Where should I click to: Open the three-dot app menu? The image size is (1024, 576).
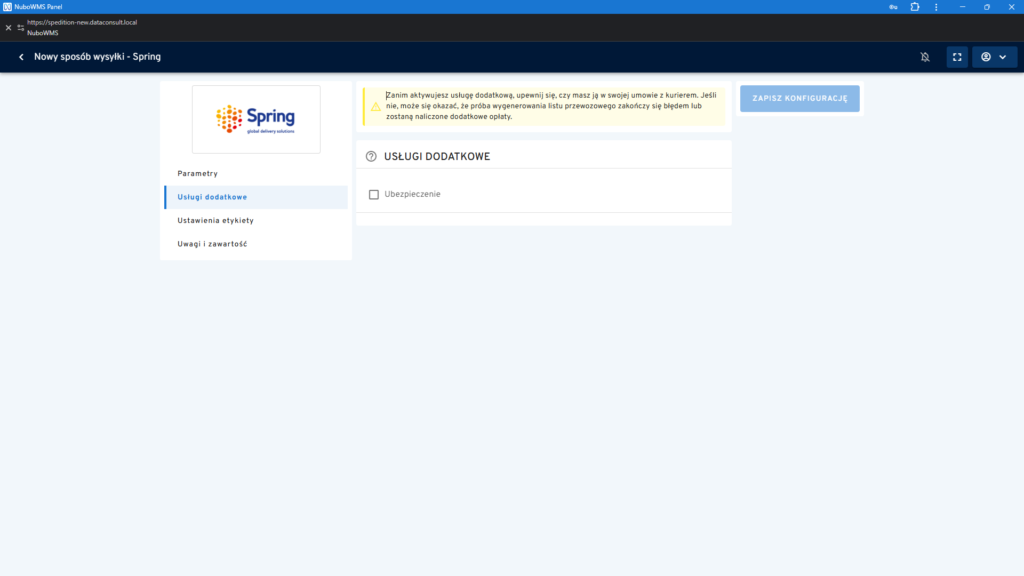[937, 6]
